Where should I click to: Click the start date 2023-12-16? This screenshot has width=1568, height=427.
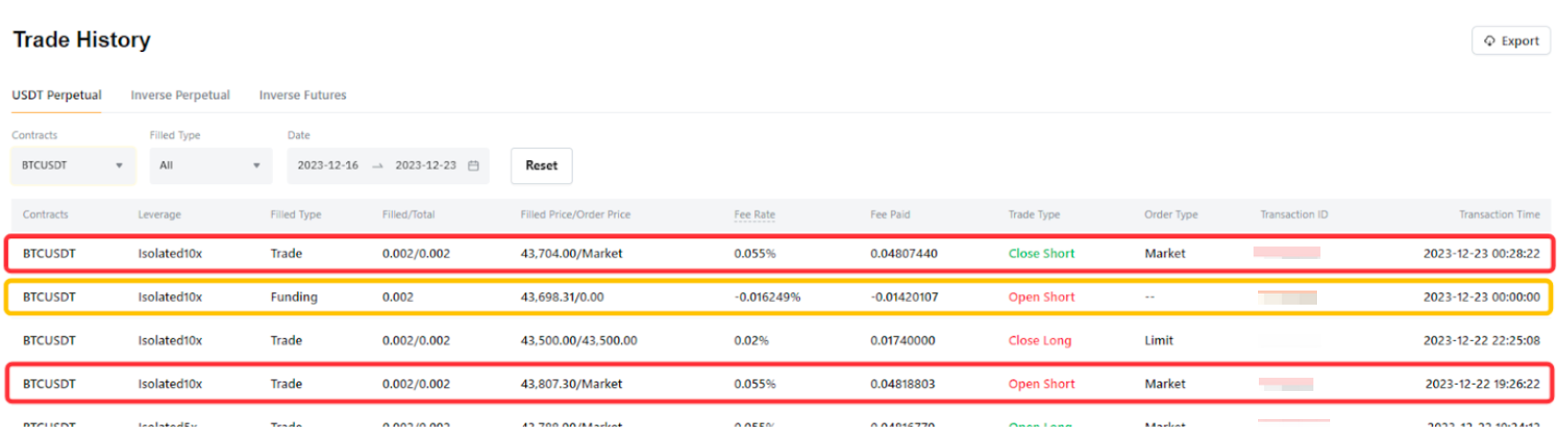pyautogui.click(x=328, y=166)
